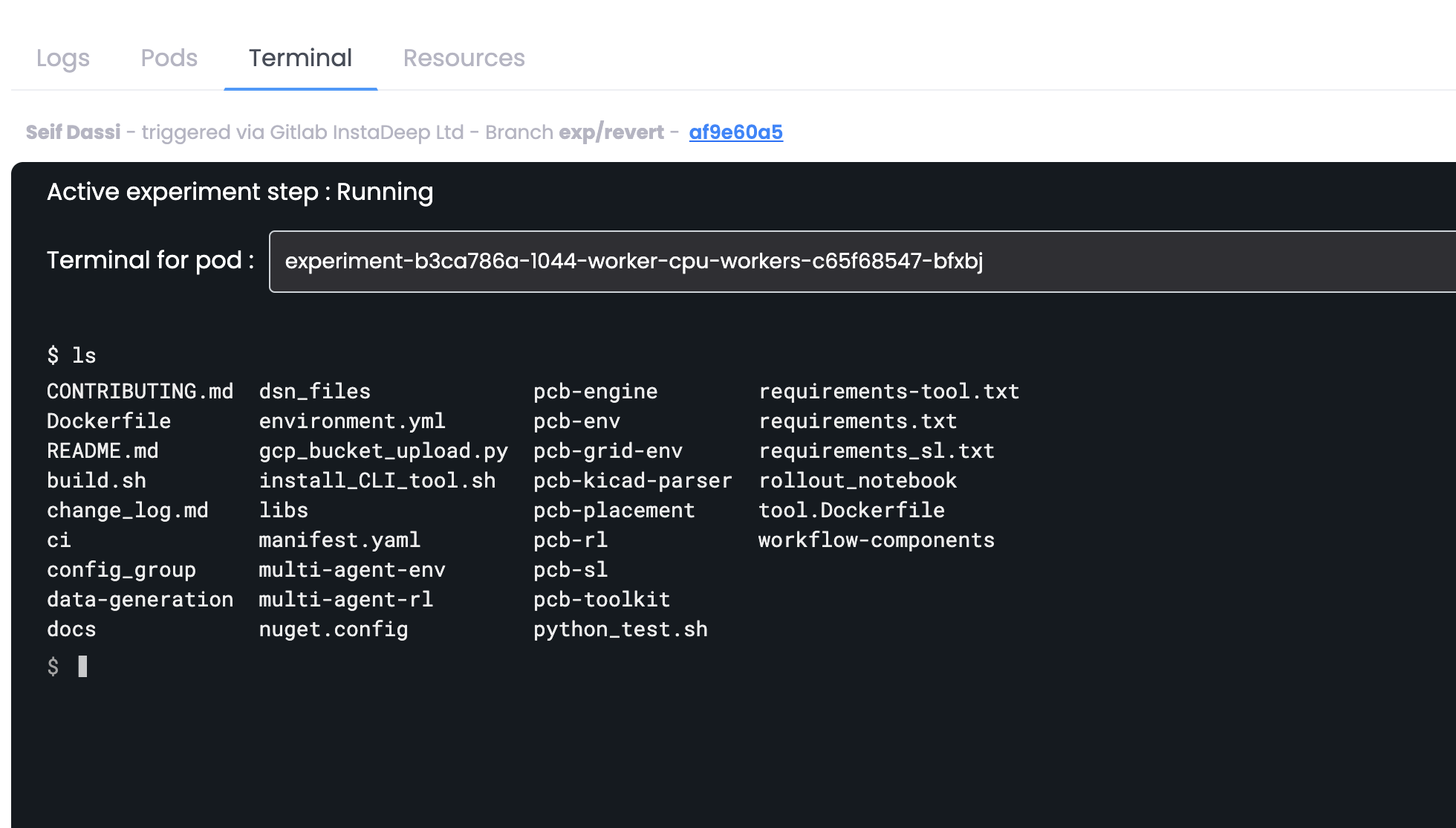
Task: Click 'README.md' in terminal output
Action: pyautogui.click(x=103, y=450)
